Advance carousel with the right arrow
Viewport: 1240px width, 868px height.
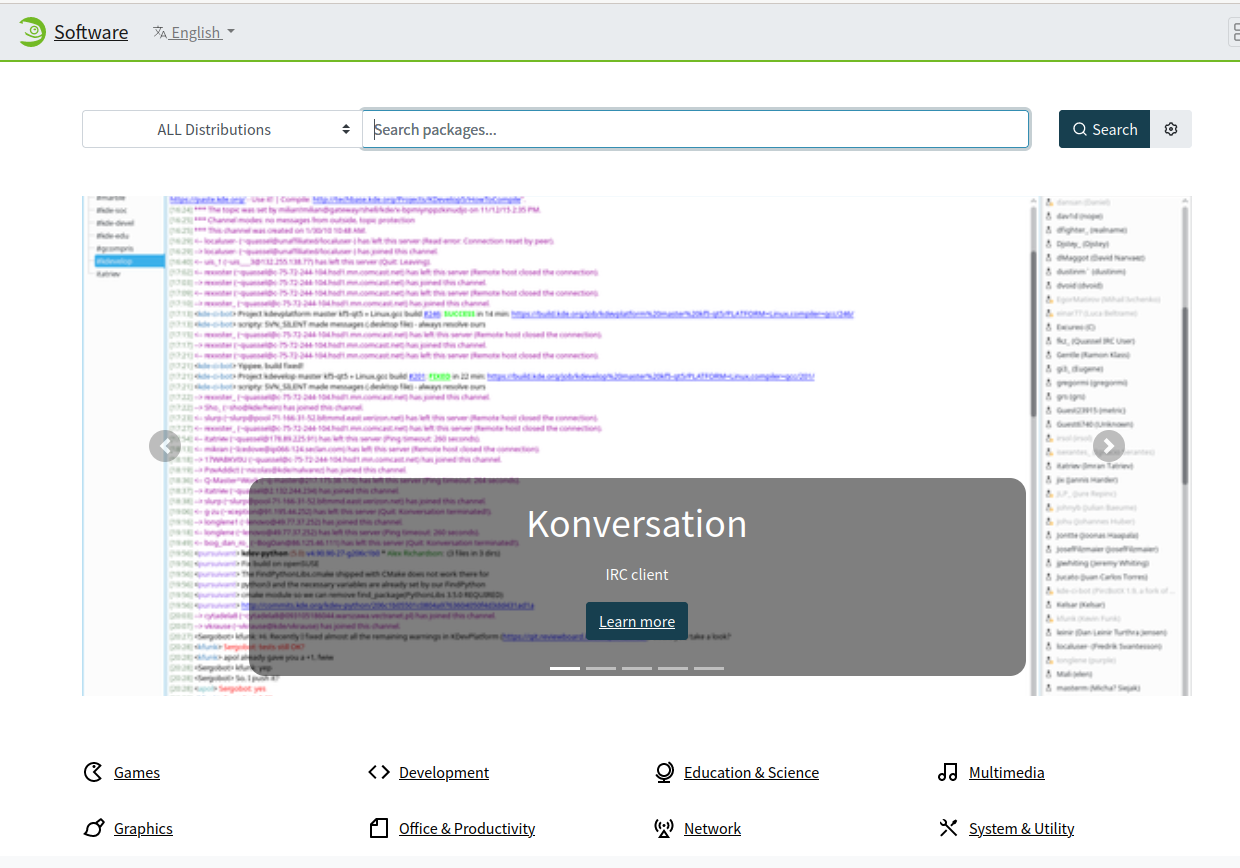tap(1108, 446)
